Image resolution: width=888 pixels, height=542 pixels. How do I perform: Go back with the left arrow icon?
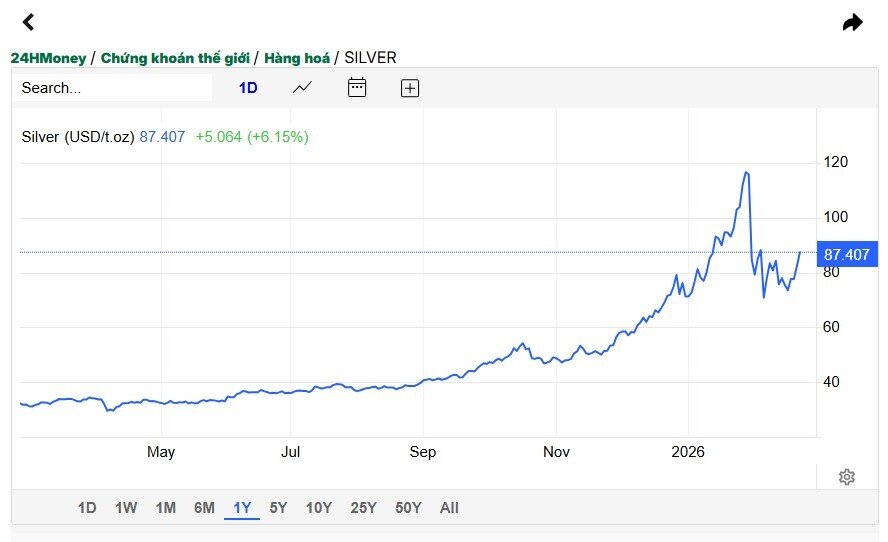(28, 22)
